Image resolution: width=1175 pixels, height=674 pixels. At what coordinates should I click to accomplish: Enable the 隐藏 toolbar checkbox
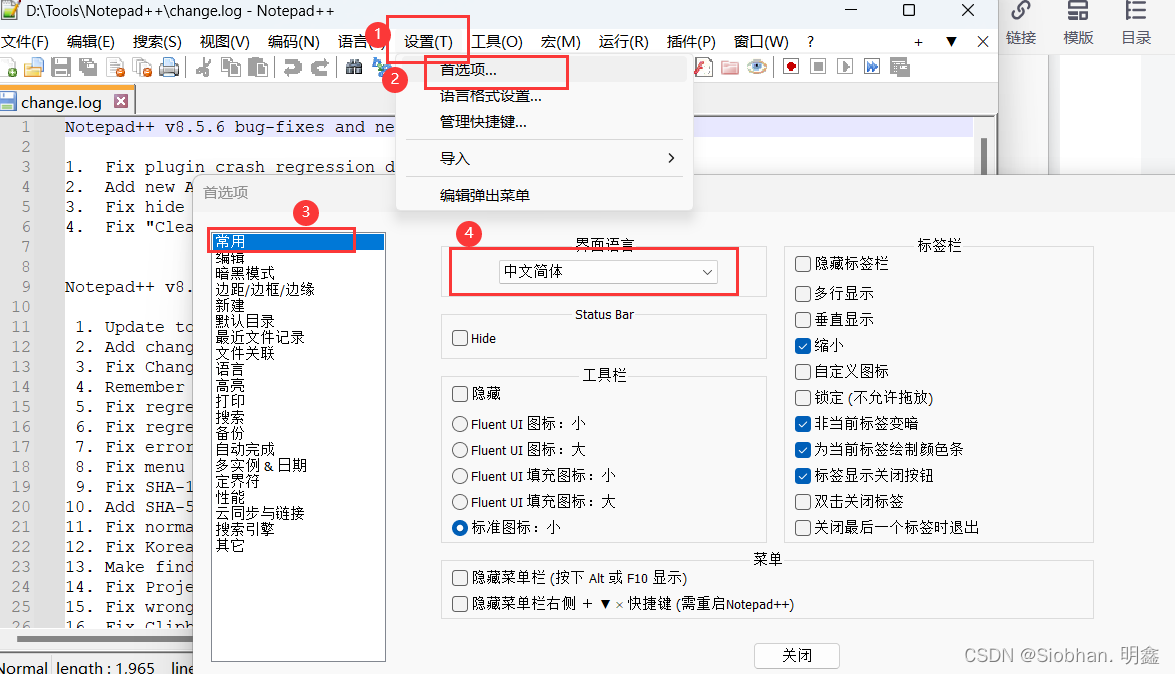tap(460, 394)
